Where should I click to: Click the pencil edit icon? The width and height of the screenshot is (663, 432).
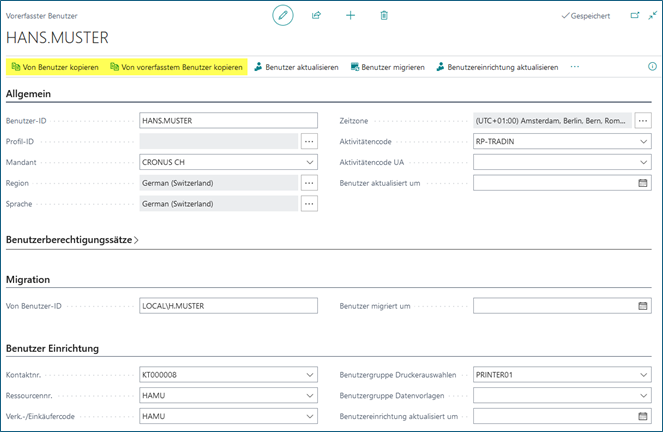[284, 16]
